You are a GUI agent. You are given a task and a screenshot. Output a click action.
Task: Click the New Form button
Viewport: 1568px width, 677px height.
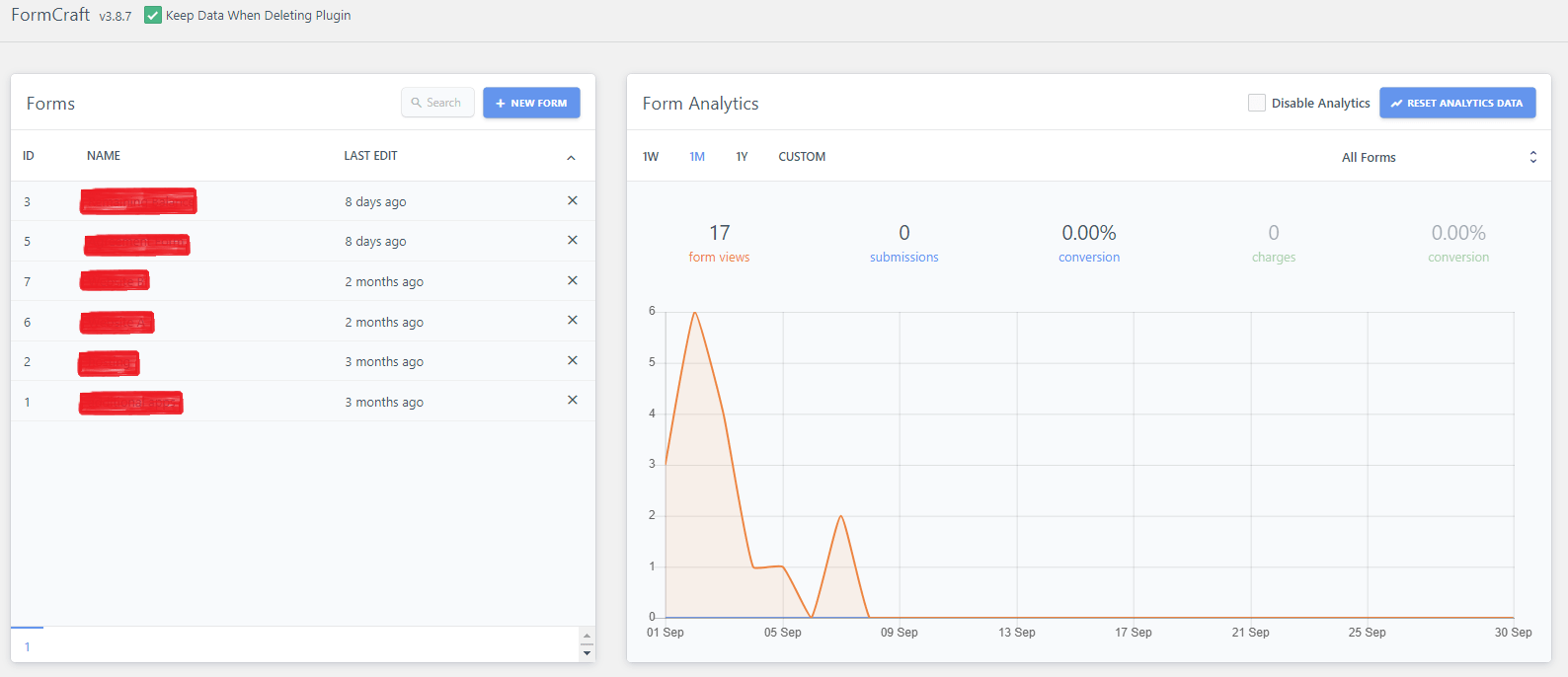click(x=531, y=103)
